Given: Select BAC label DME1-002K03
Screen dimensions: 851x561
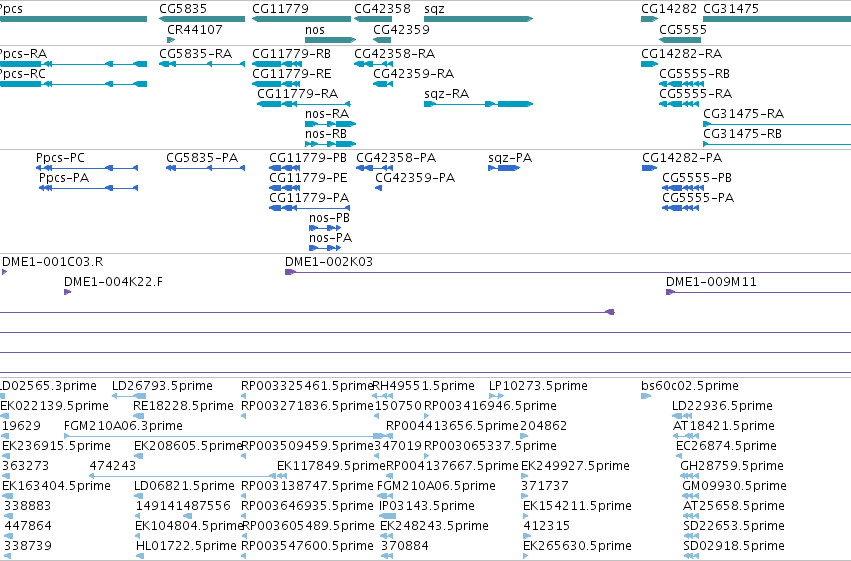Looking at the screenshot, I should (x=329, y=262).
